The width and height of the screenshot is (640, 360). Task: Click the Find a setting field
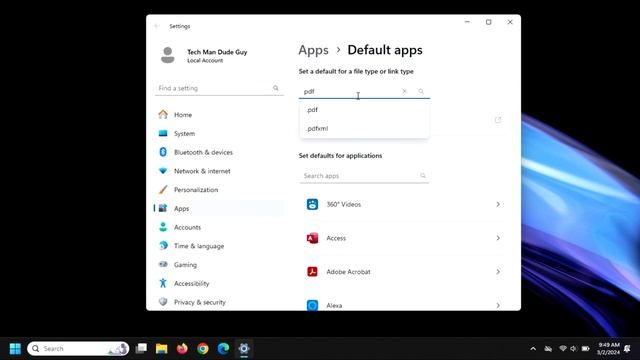click(x=219, y=88)
